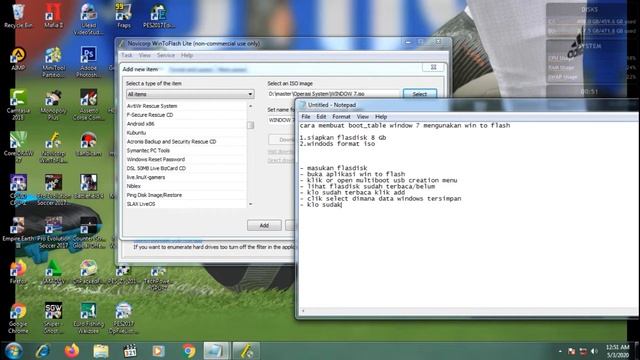Select Android x86 list item
This screenshot has height=360, width=640.
[x=186, y=124]
